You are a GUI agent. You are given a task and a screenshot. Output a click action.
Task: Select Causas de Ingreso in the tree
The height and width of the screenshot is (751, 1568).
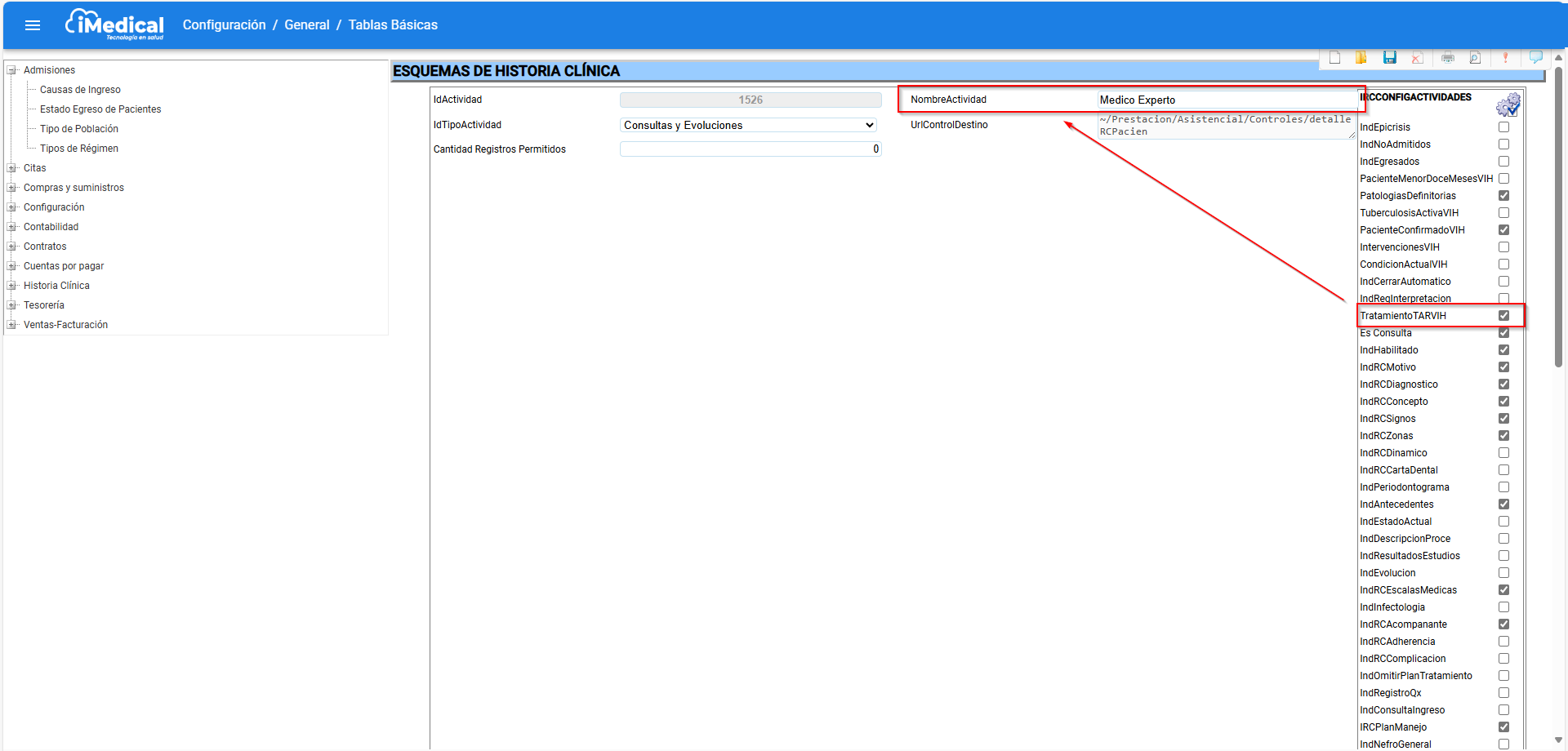point(80,90)
